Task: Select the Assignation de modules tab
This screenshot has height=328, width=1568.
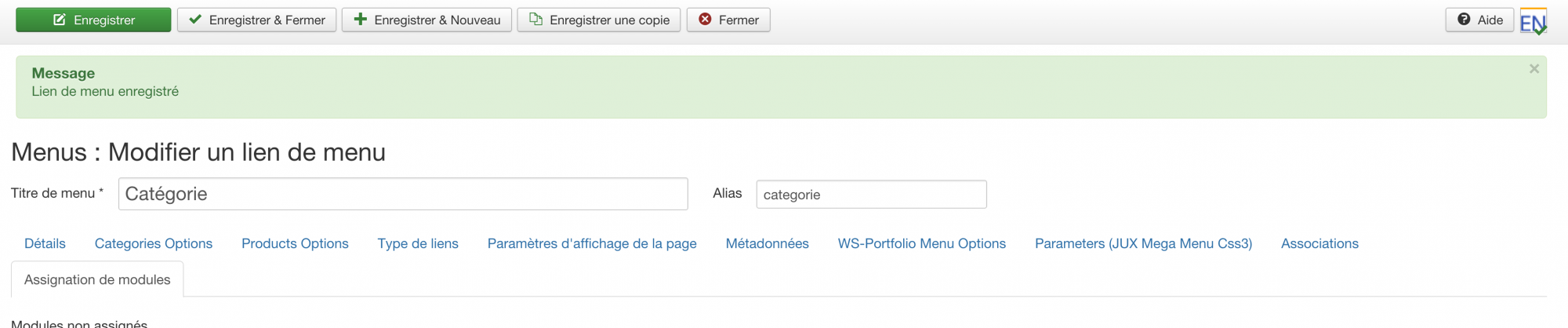Action: (x=97, y=279)
